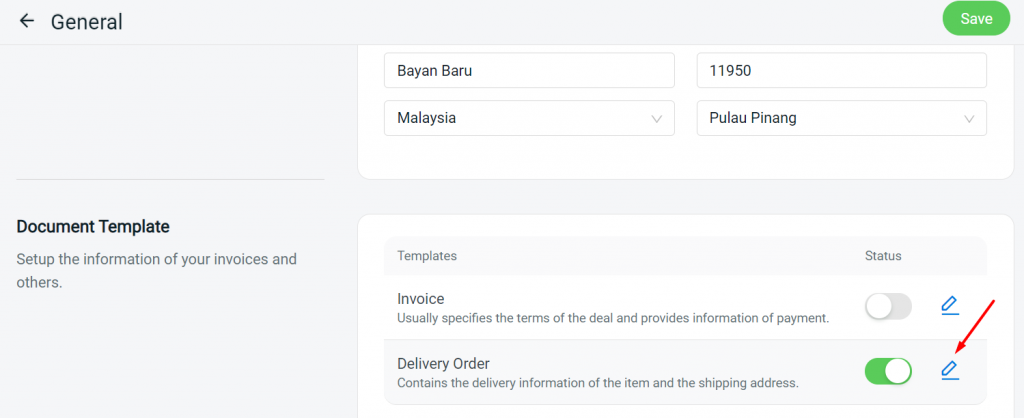Open the Malaysia country dropdown
The width and height of the screenshot is (1024, 418).
tap(528, 118)
